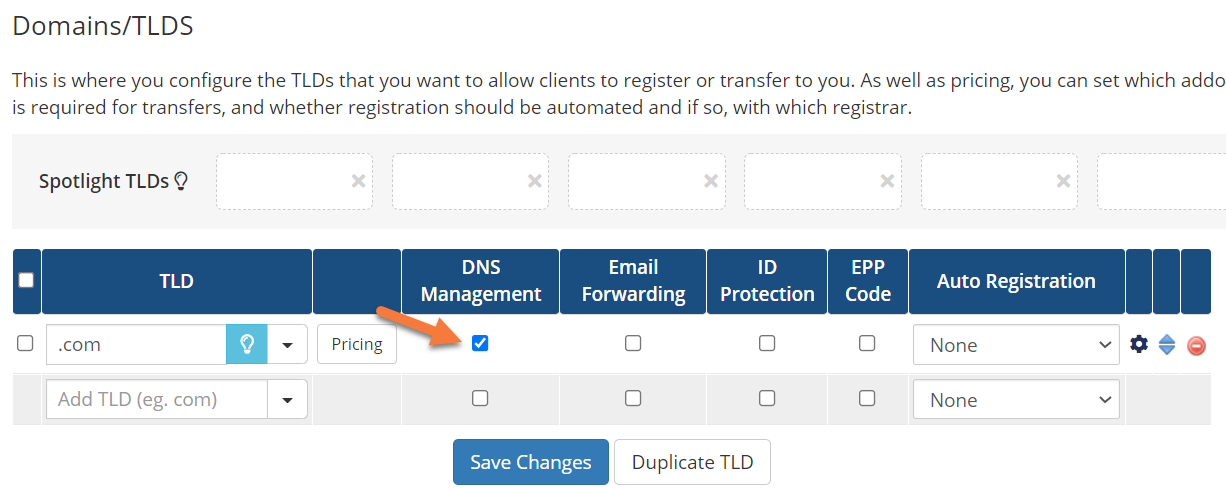
Task: Expand the .com TLD dropdown arrow
Action: coord(288,345)
